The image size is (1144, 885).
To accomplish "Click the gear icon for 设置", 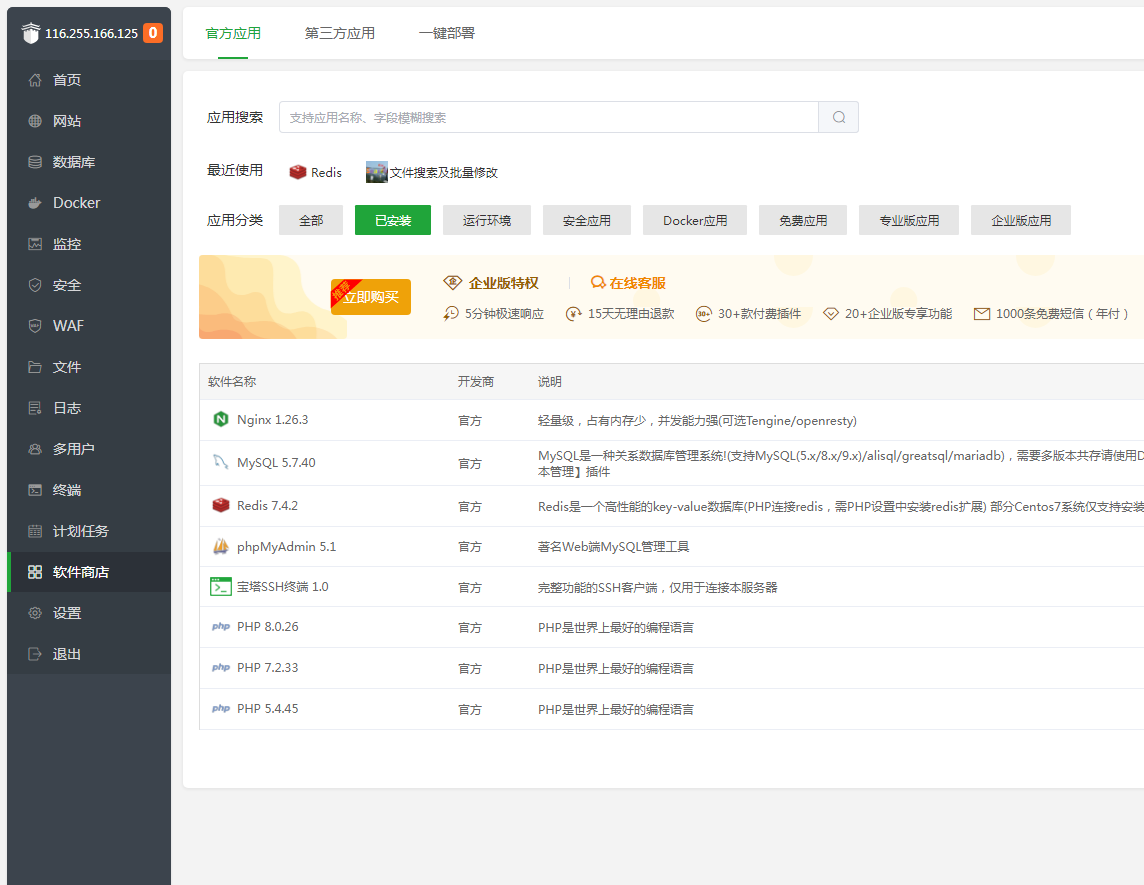I will [34, 613].
